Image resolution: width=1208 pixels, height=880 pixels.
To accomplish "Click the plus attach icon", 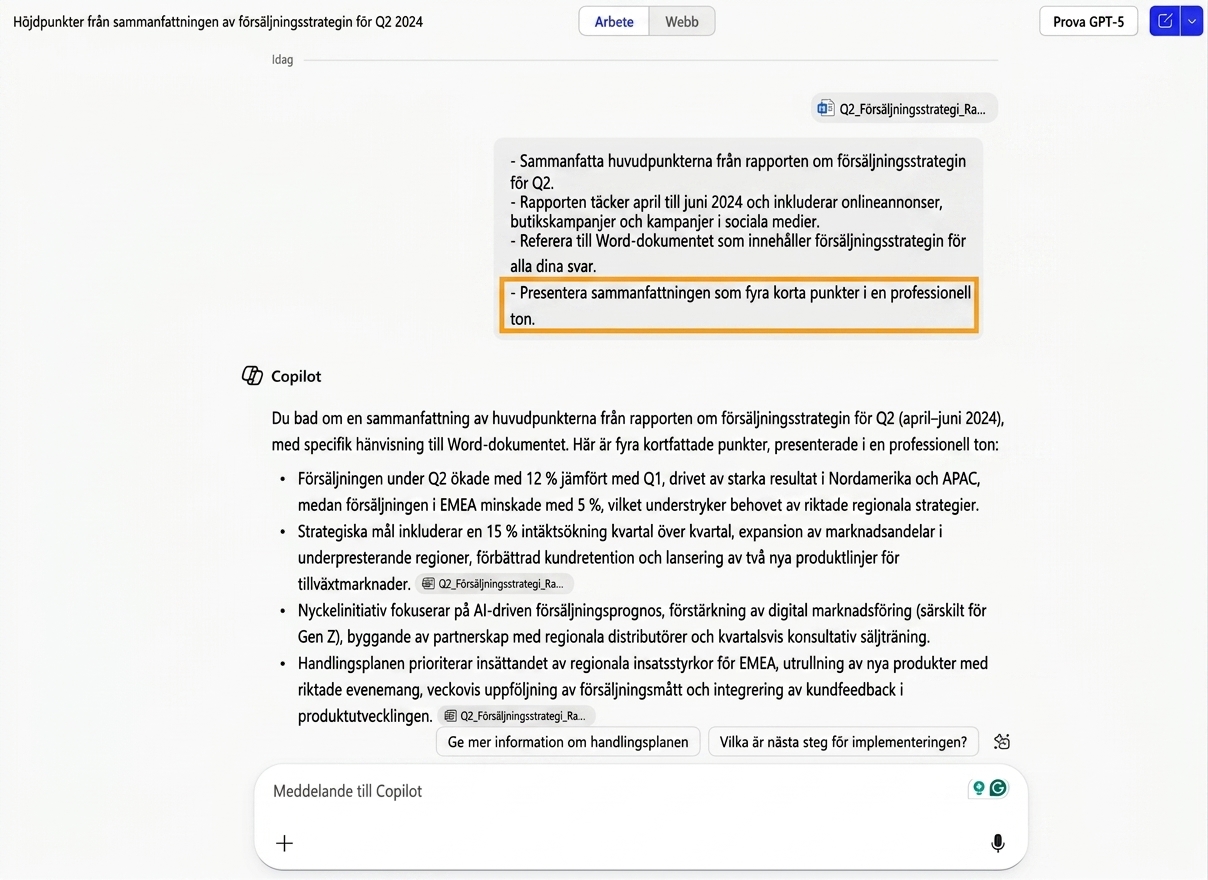I will pos(285,843).
